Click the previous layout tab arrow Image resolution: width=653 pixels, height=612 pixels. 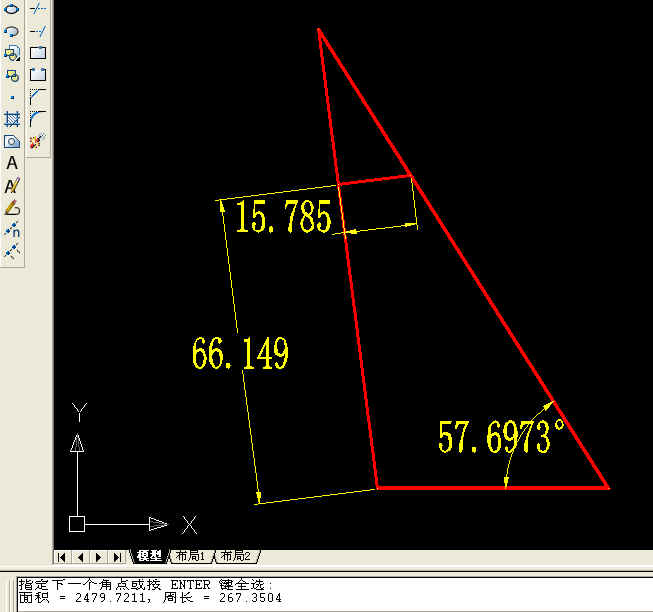(x=80, y=557)
